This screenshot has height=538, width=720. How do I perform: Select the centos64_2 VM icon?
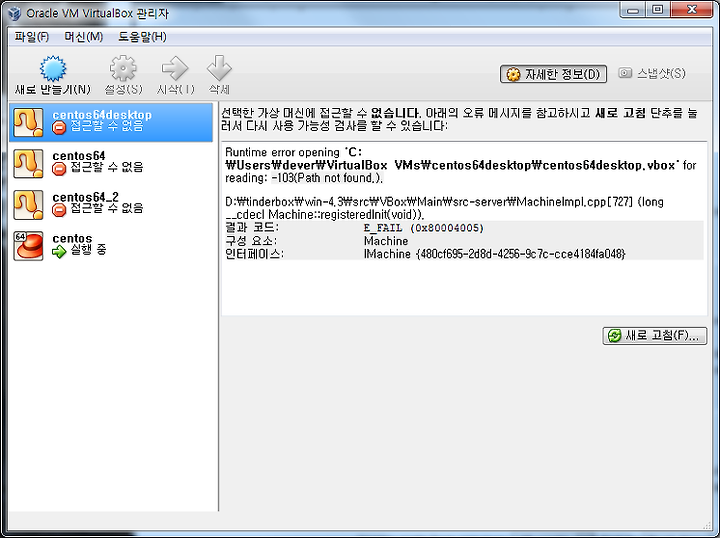point(28,205)
